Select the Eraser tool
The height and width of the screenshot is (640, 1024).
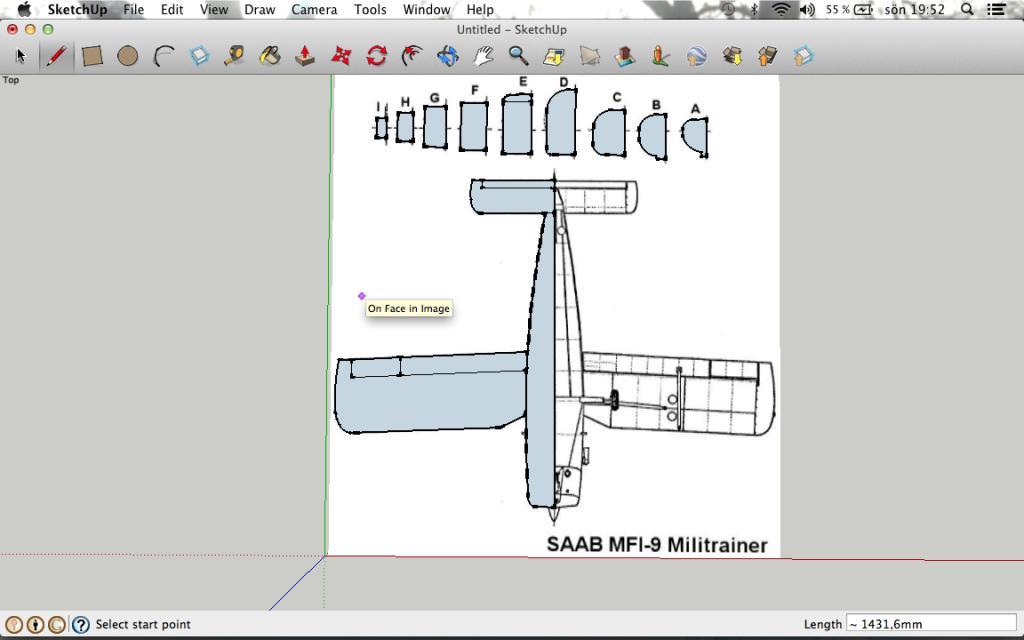click(x=199, y=56)
